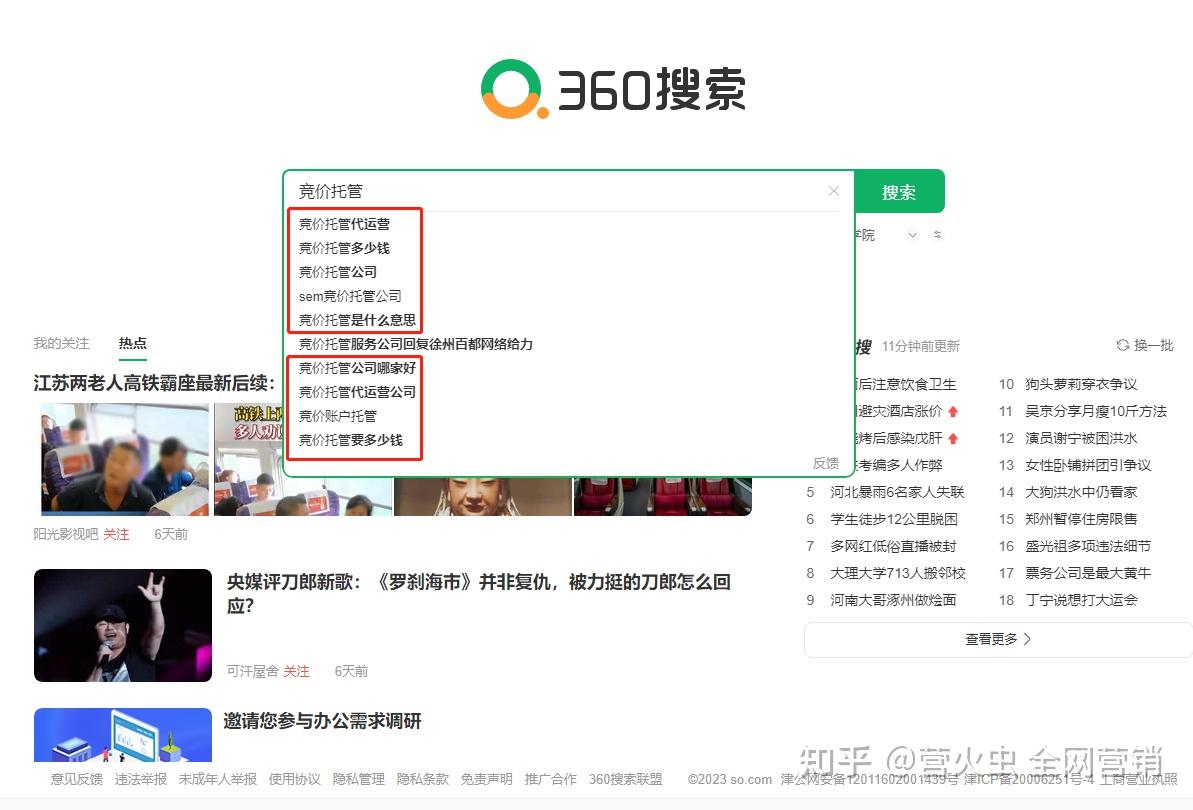Screen dimensions: 1193x810
Task: Open 未成年人举报 footer link
Action: (217, 779)
